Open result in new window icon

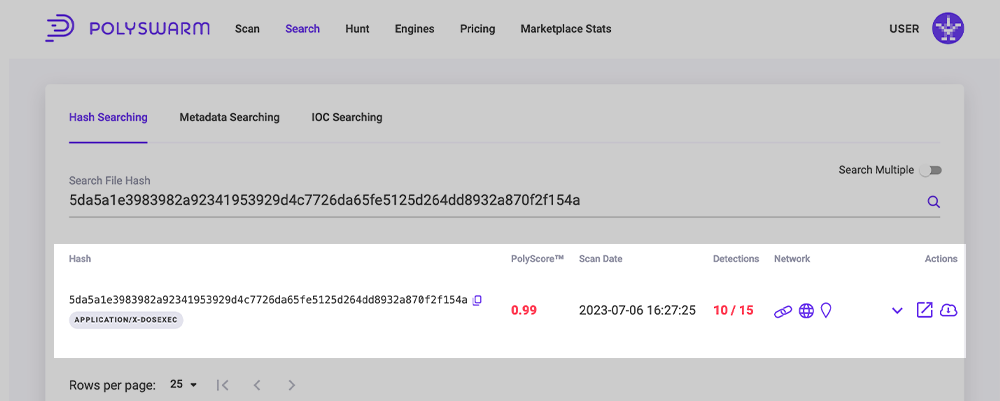point(924,310)
